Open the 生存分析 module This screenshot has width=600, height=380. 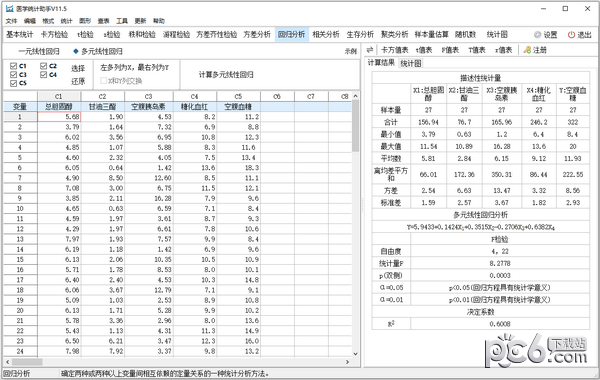pos(360,34)
